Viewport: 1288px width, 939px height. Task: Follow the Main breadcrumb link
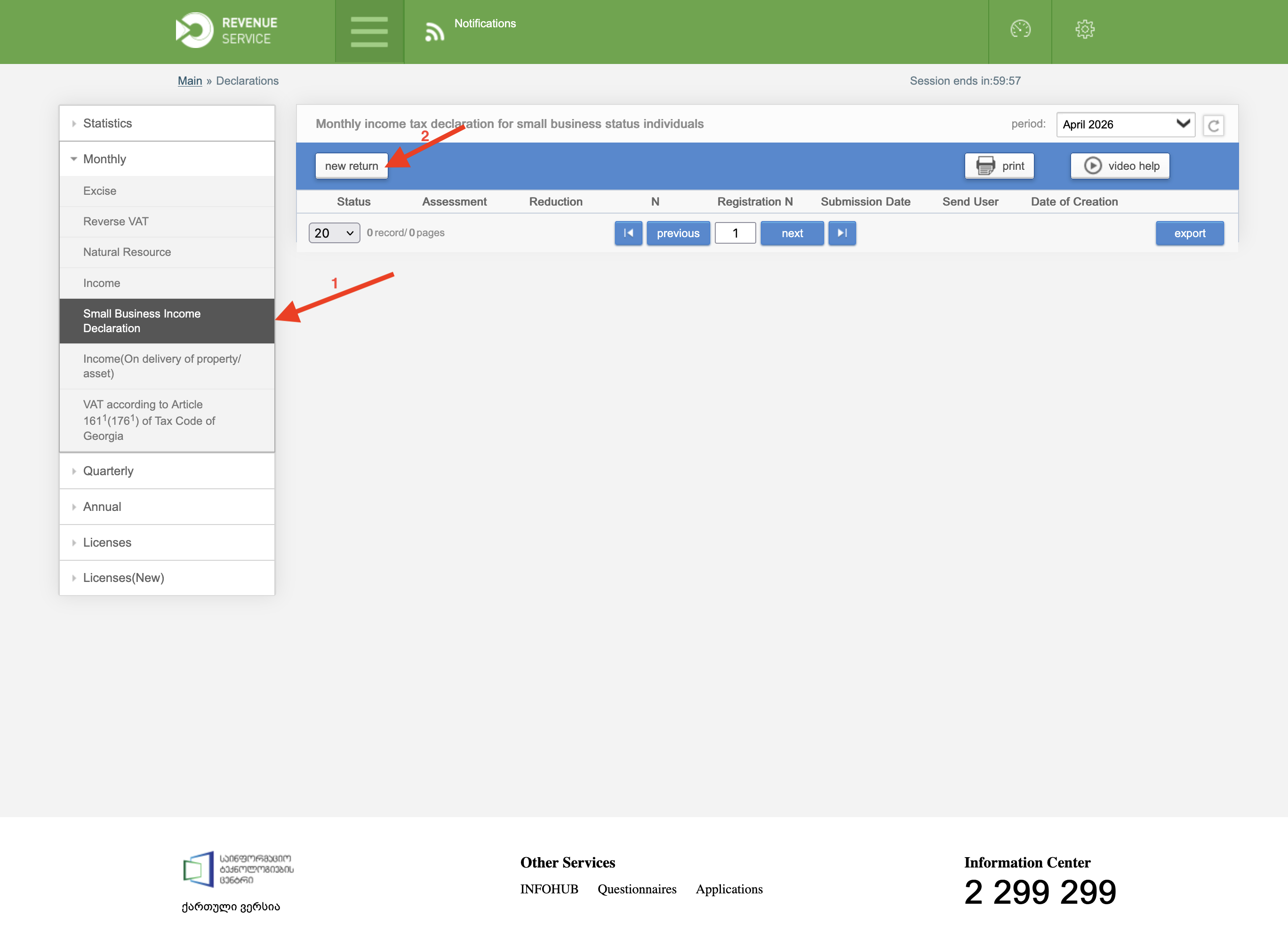190,81
